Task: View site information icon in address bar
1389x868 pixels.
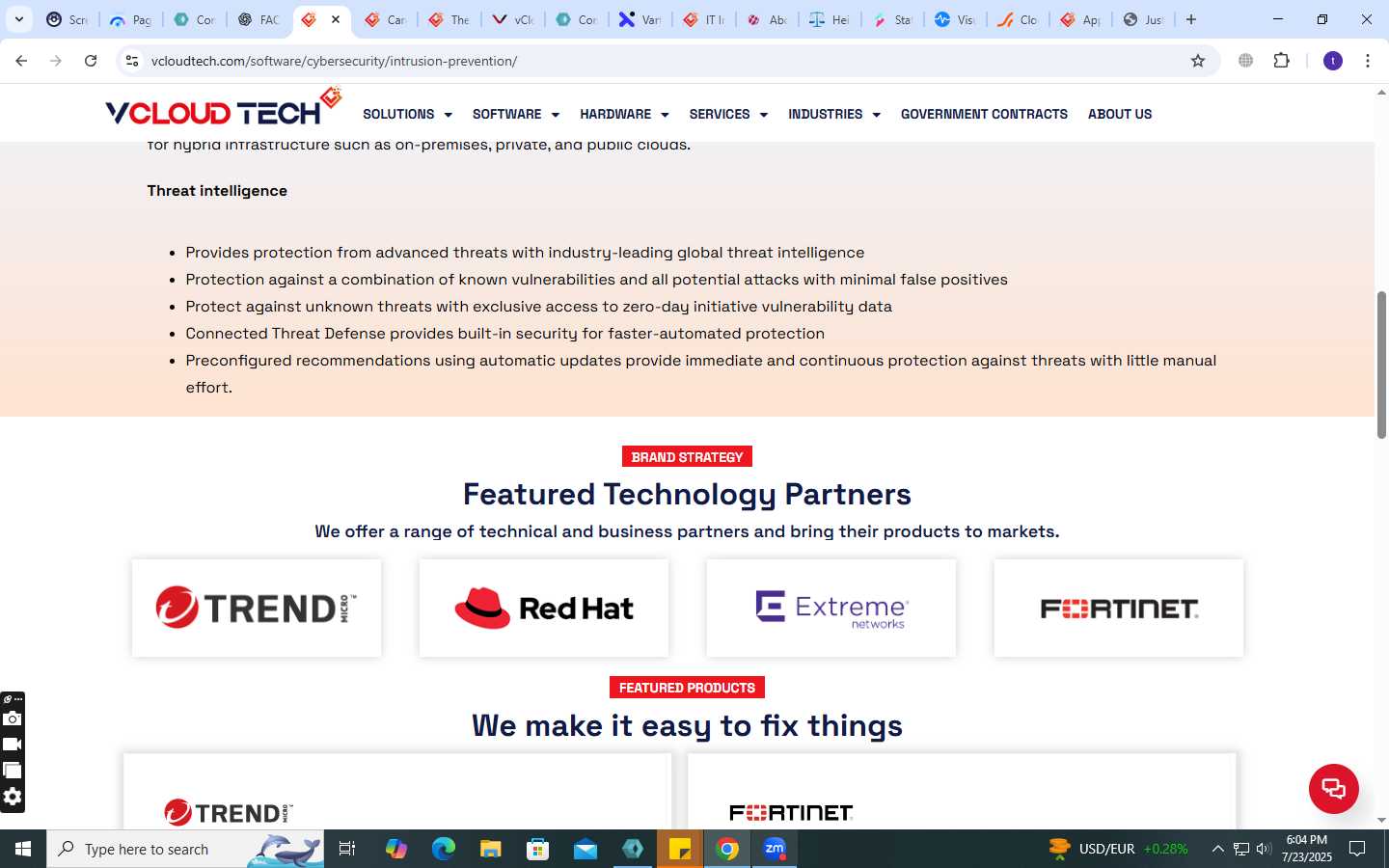Action: [x=132, y=61]
